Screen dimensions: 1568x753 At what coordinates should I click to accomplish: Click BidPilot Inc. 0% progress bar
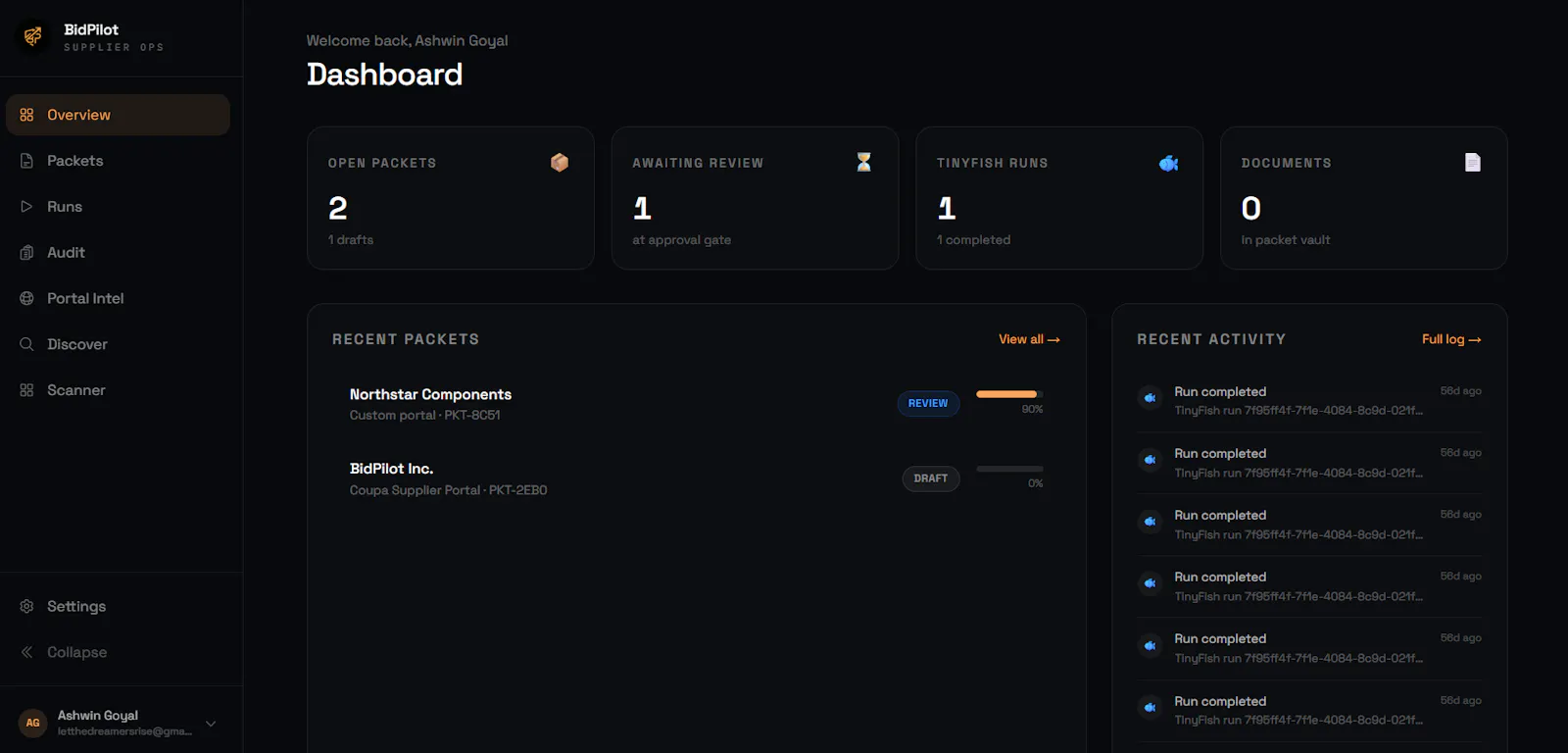point(1009,469)
